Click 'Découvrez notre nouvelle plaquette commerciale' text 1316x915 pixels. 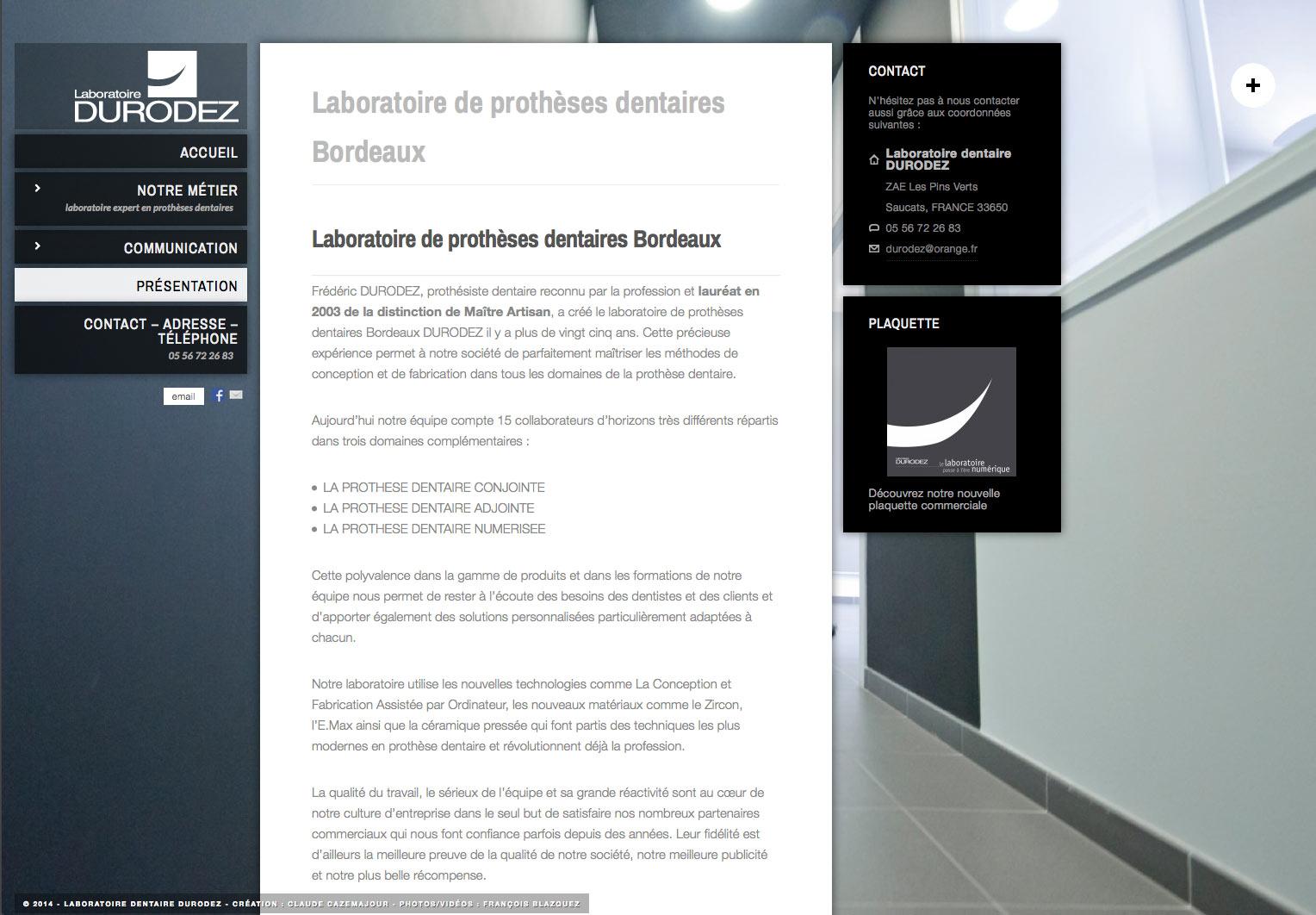click(934, 500)
